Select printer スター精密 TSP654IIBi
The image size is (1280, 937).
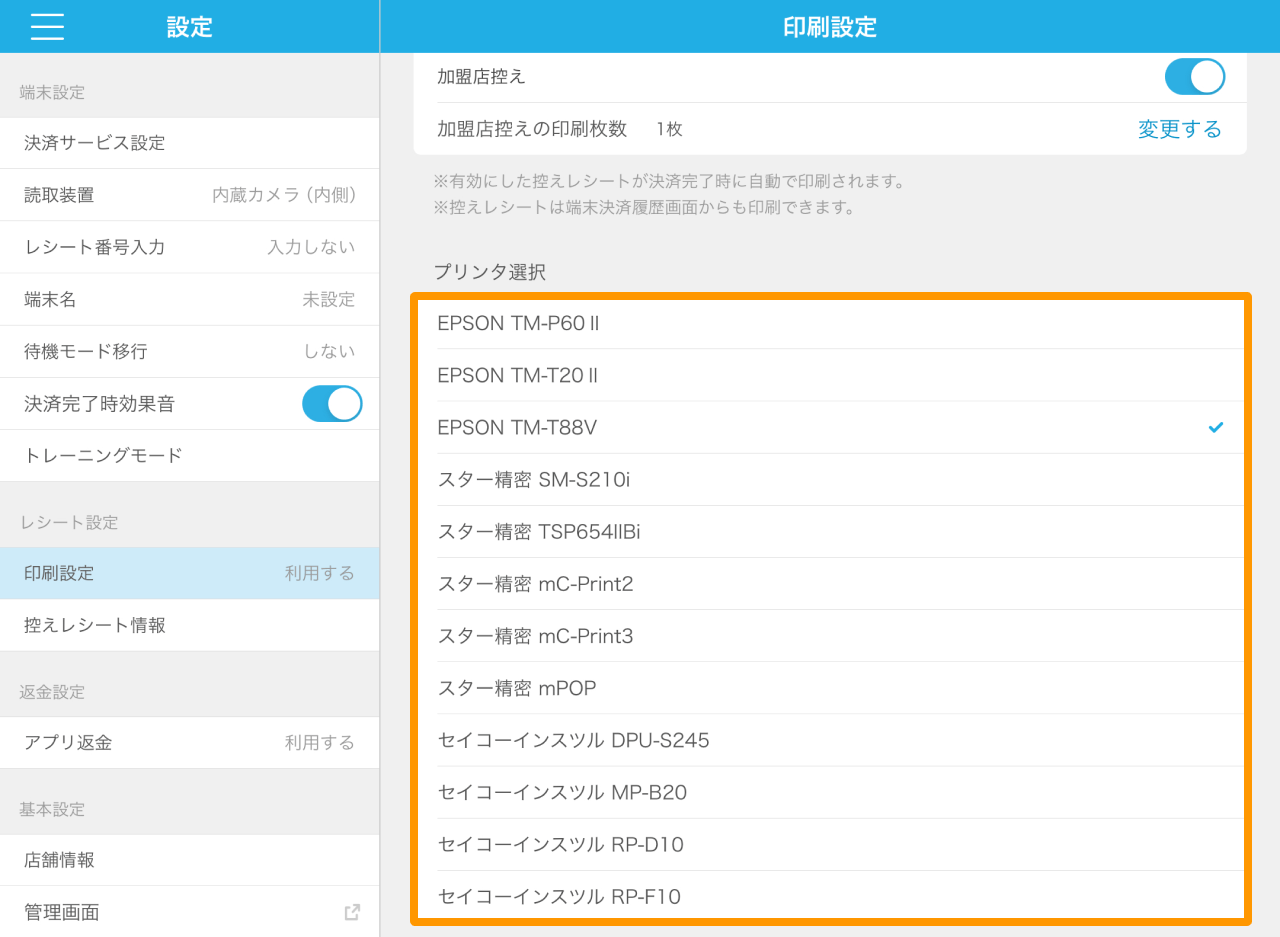coord(830,531)
